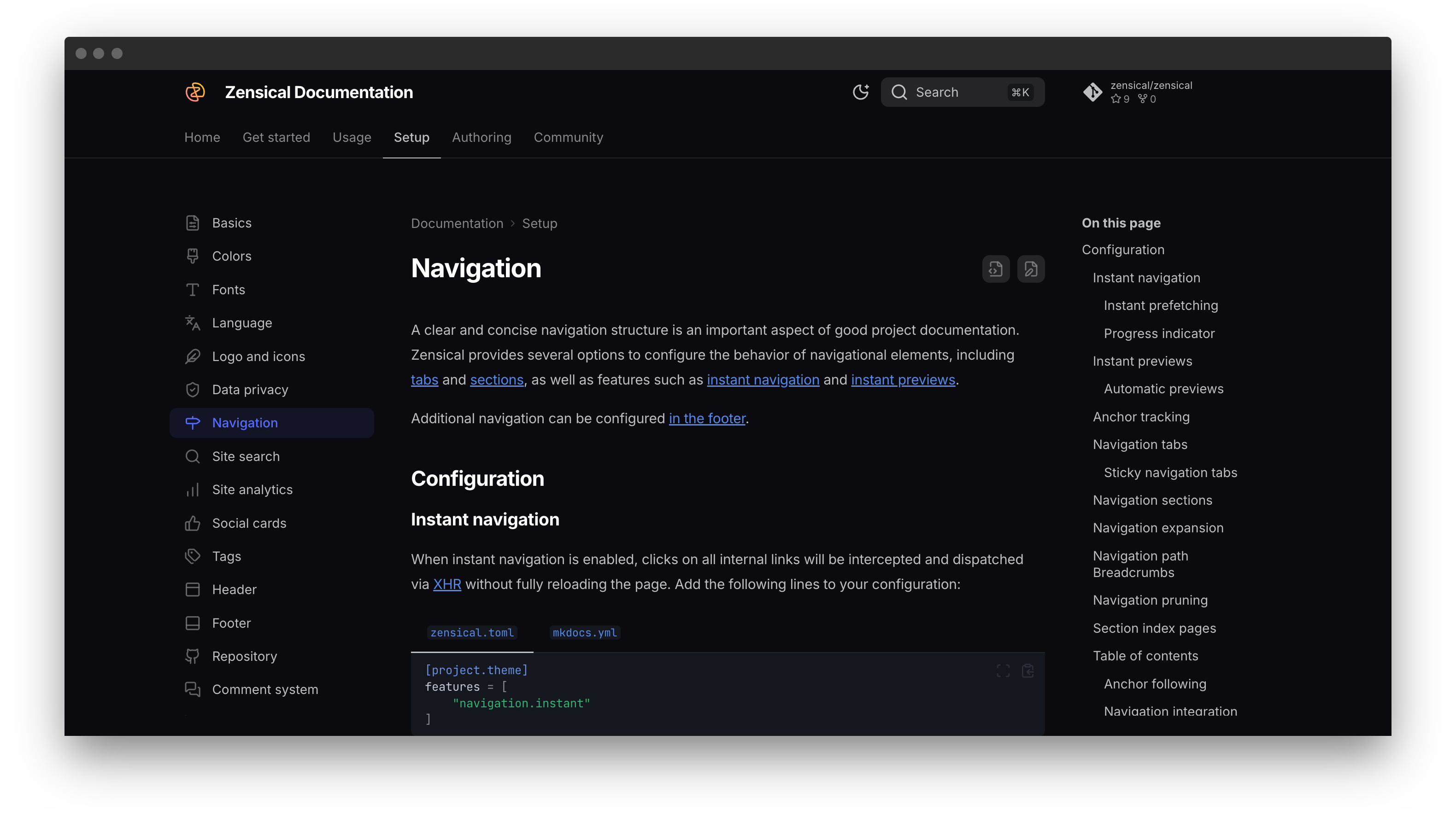Expand code block to fullscreen view

[1003, 671]
